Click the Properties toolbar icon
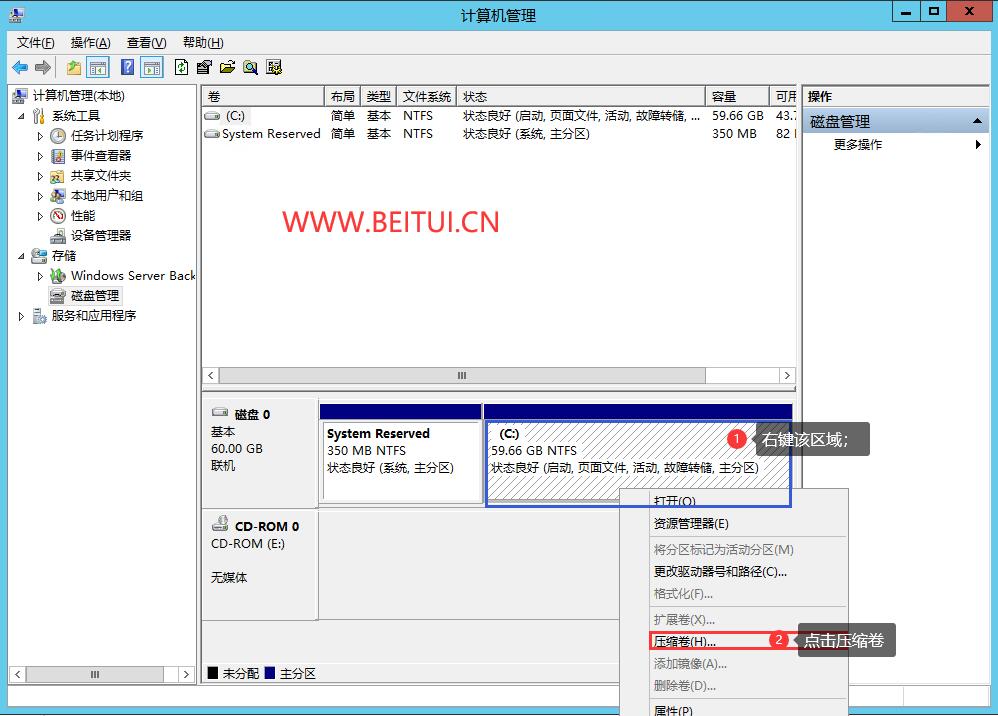 [204, 67]
